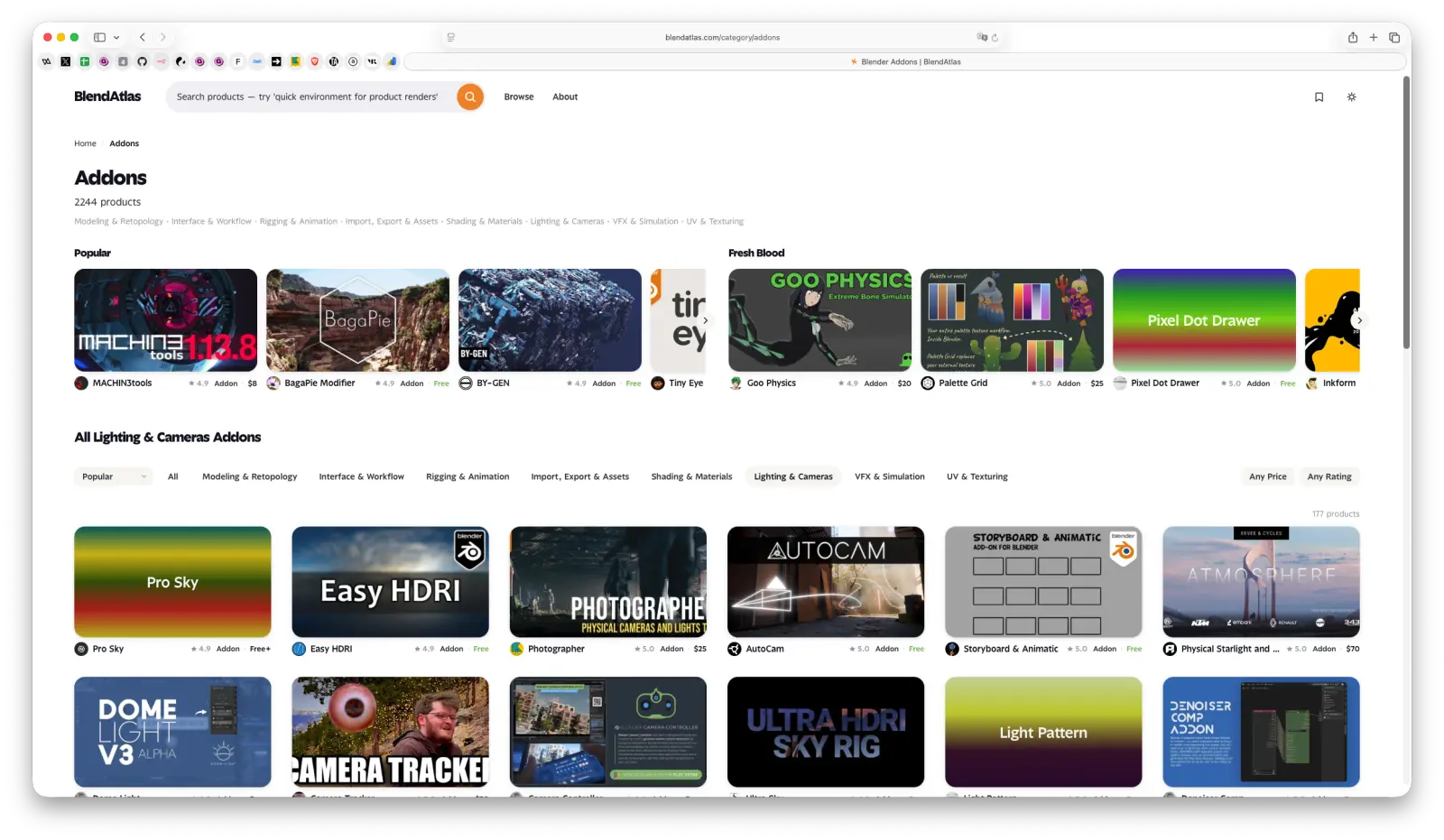The height and width of the screenshot is (840, 1444).
Task: Open saved bookmarks on BlendAtlas header
Action: tap(1319, 97)
